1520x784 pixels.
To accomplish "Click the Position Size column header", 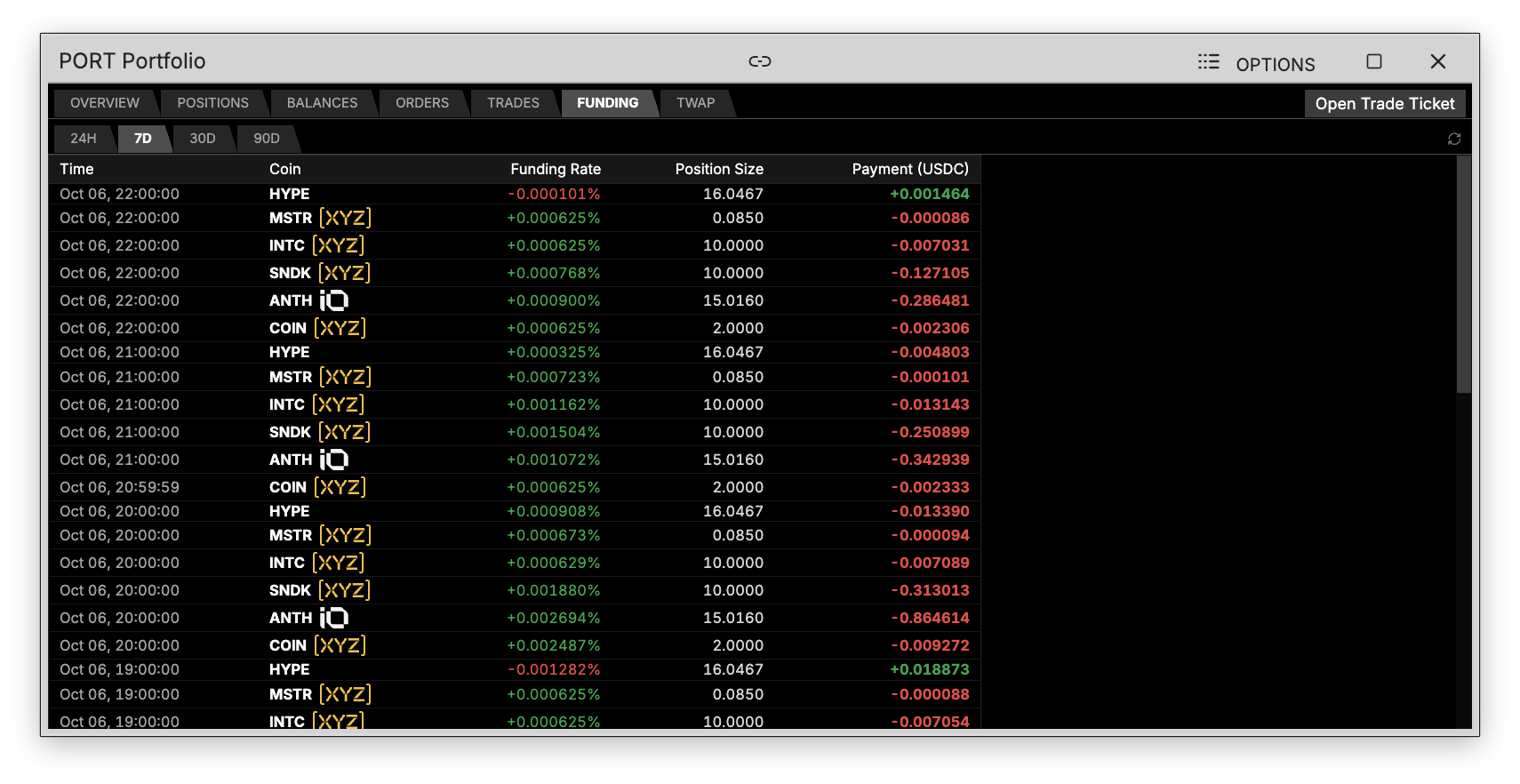I will click(719, 169).
